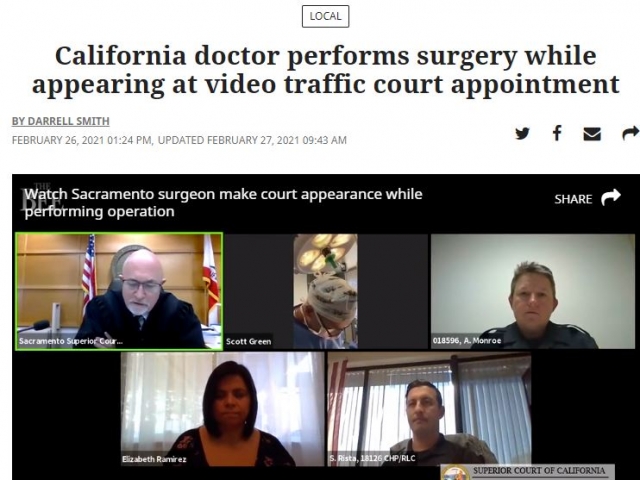Click the California doctor surgery headline
The width and height of the screenshot is (640, 480).
[326, 70]
